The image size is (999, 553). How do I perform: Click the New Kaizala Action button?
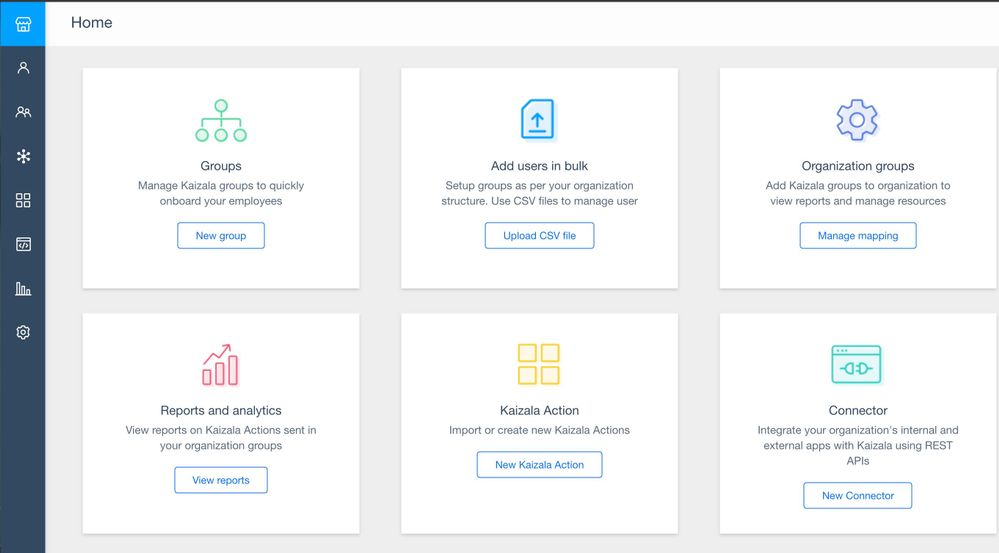coord(540,465)
